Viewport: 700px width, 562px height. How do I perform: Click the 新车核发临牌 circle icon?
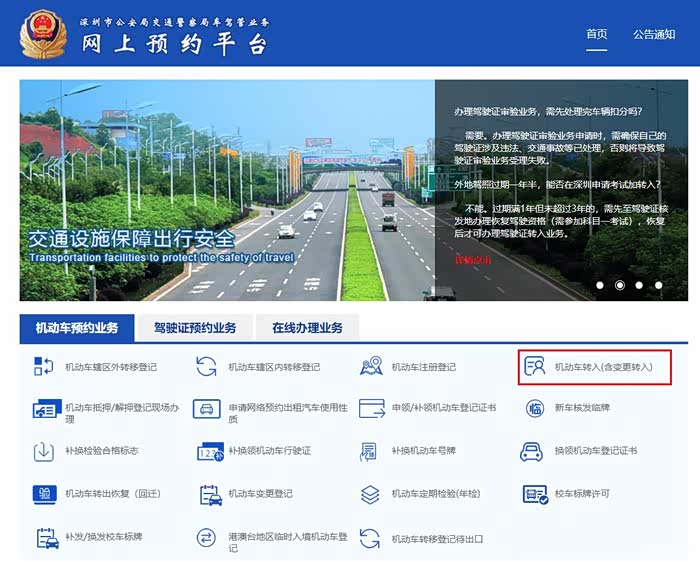pos(534,408)
